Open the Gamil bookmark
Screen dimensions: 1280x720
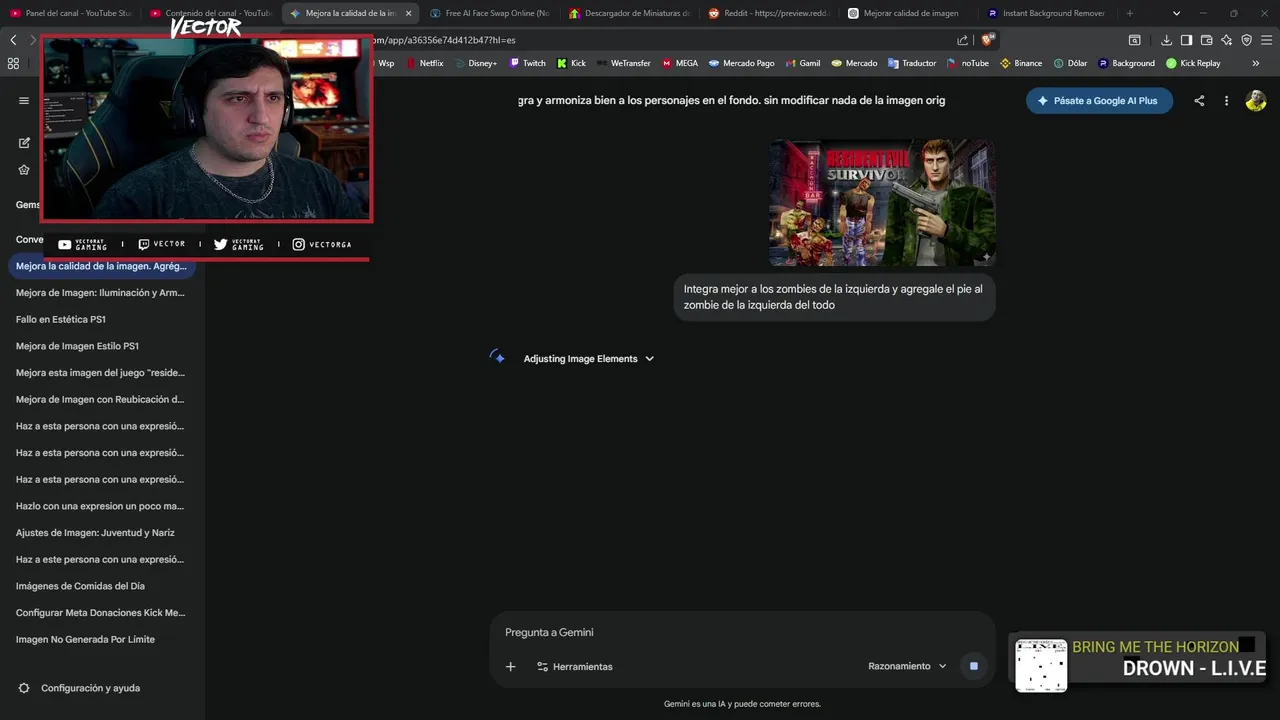coord(802,63)
